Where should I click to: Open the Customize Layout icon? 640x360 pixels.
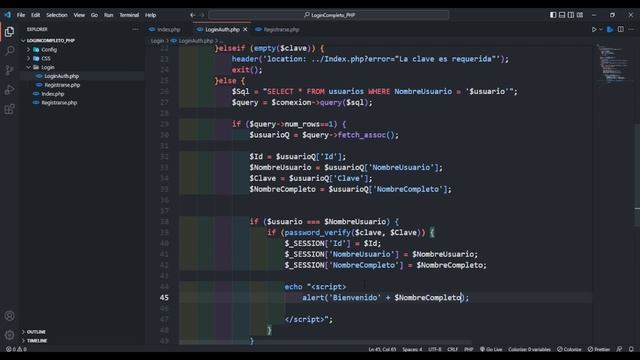pos(580,15)
